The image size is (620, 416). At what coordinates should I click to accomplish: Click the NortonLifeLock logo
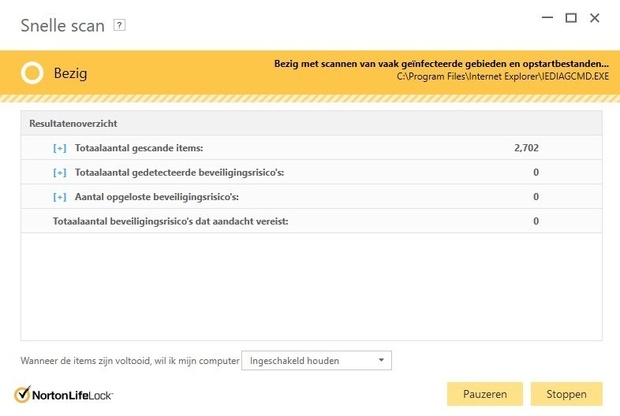tap(64, 394)
